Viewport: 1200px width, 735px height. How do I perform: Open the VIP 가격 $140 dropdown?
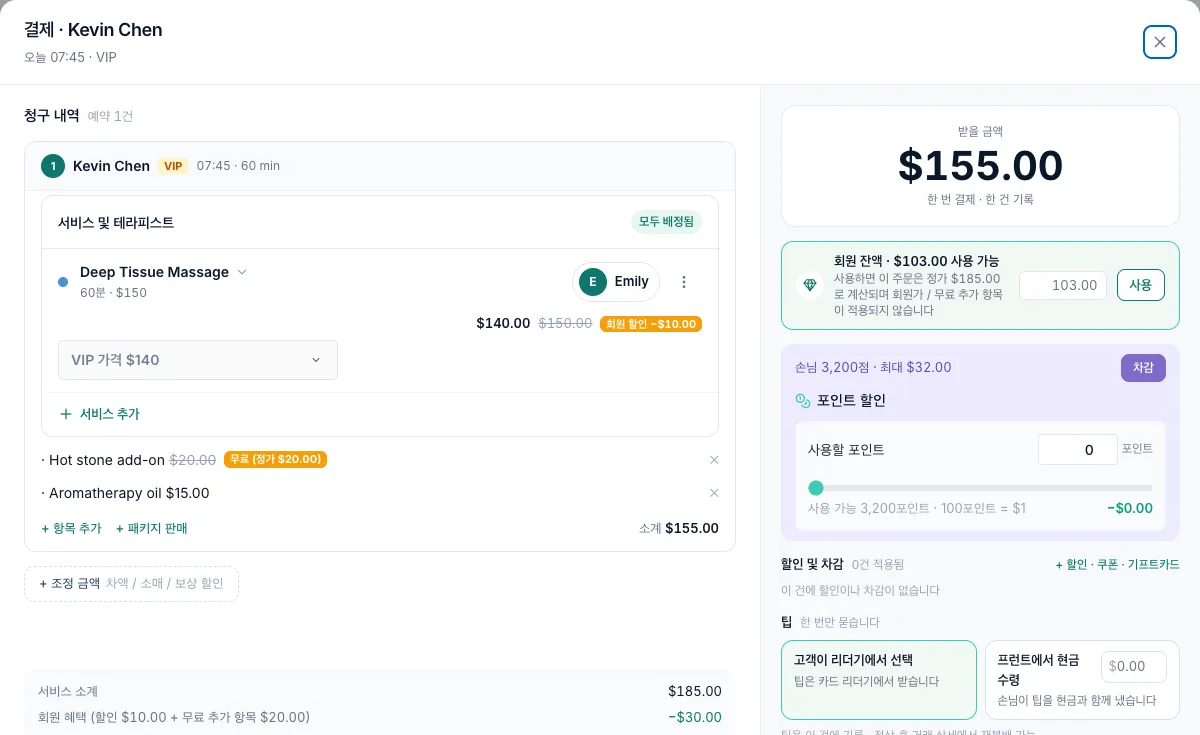[198, 360]
